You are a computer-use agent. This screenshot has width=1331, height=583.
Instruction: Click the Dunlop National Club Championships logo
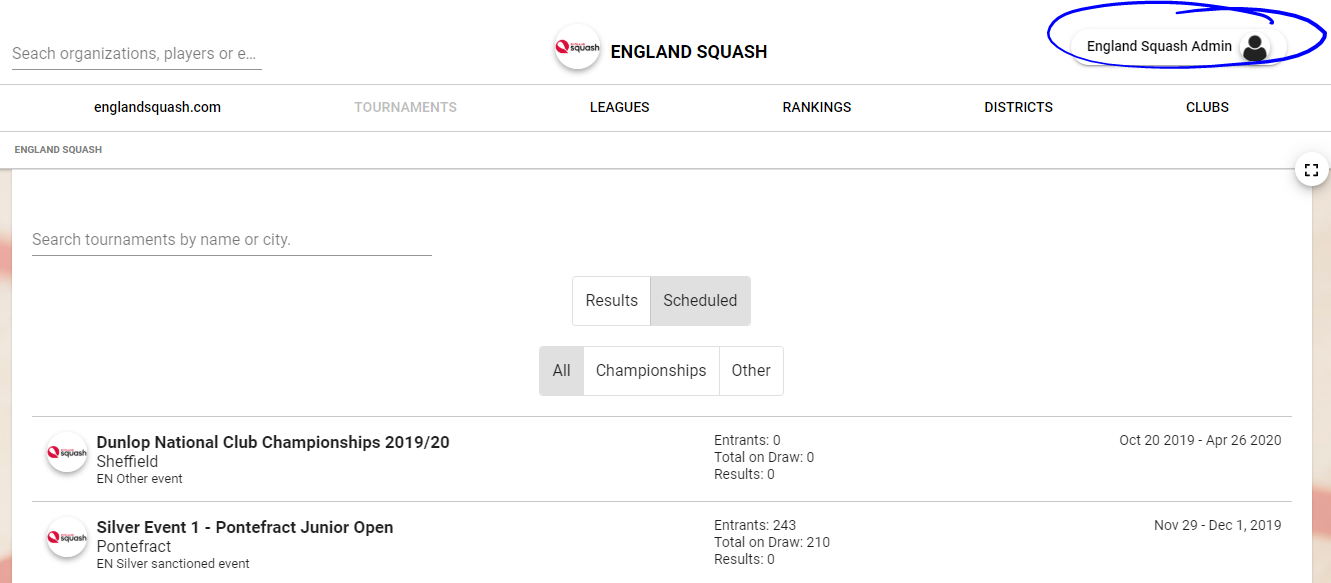pyautogui.click(x=68, y=452)
